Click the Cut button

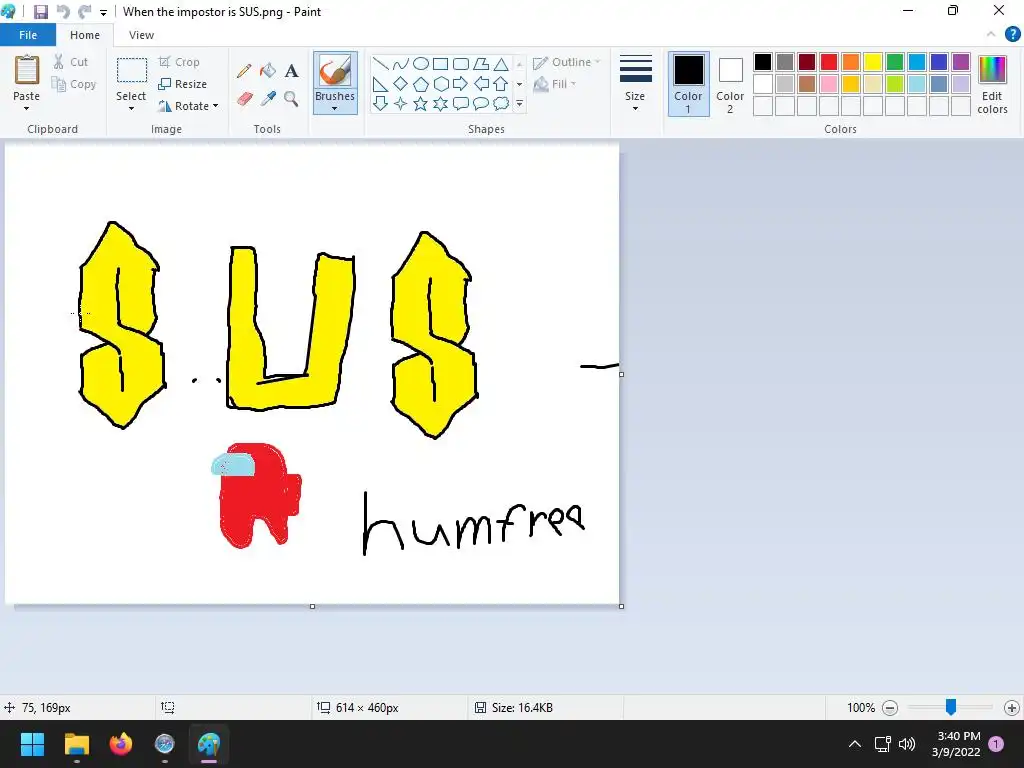point(71,62)
